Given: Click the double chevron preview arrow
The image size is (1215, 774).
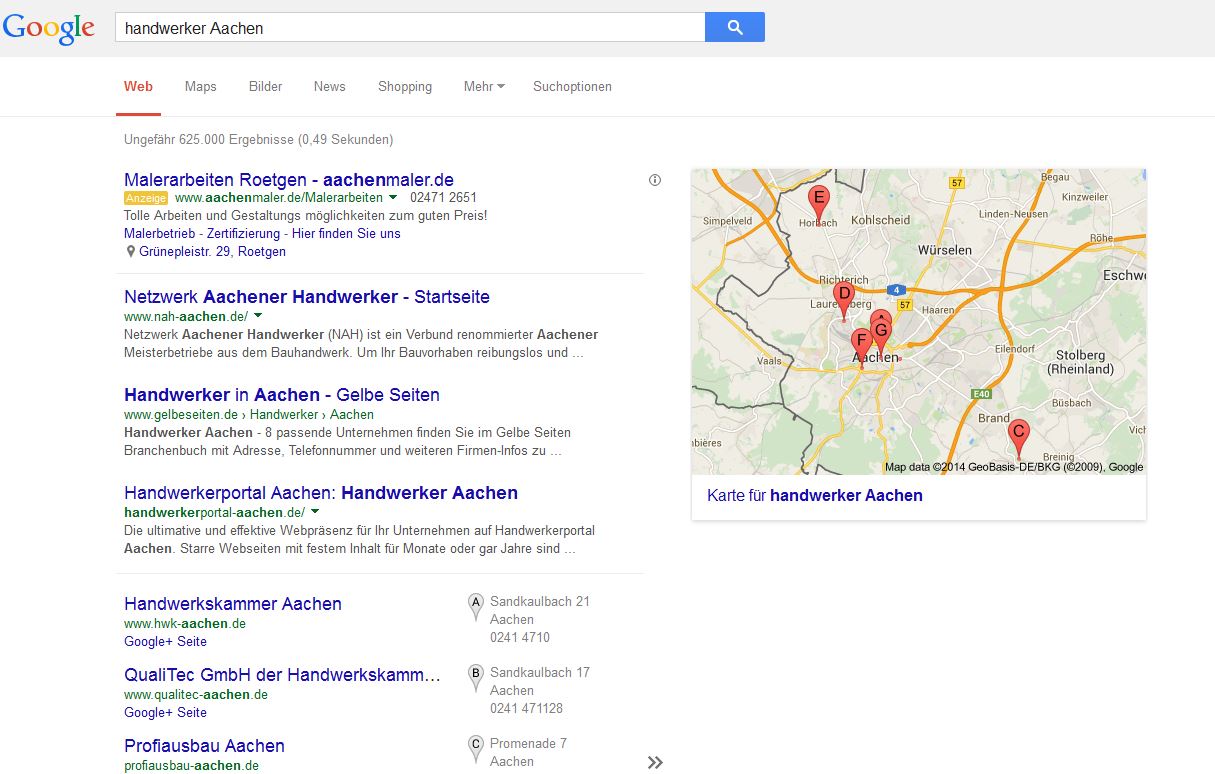Looking at the screenshot, I should (x=655, y=763).
